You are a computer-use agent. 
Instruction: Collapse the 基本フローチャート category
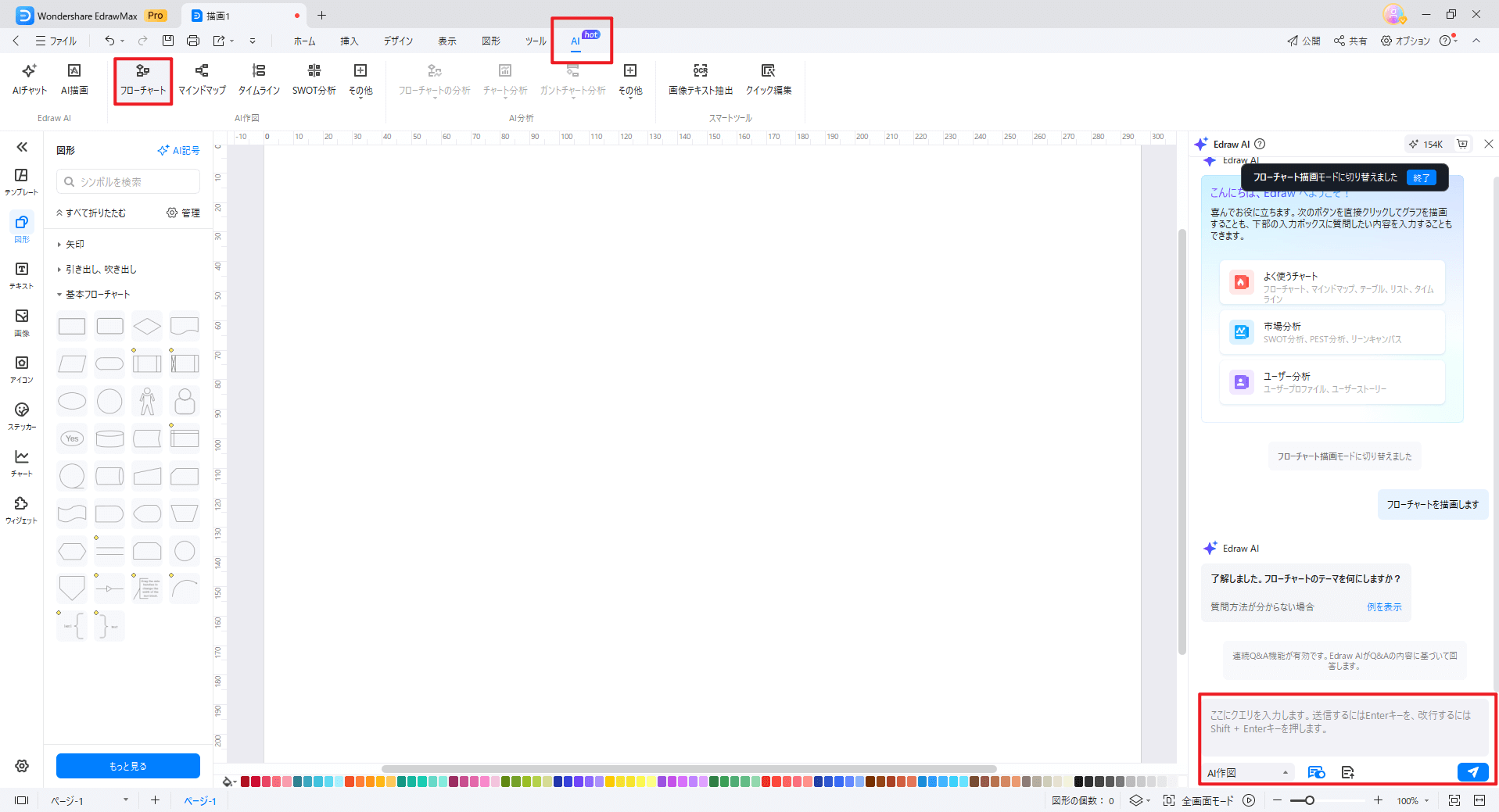(94, 295)
